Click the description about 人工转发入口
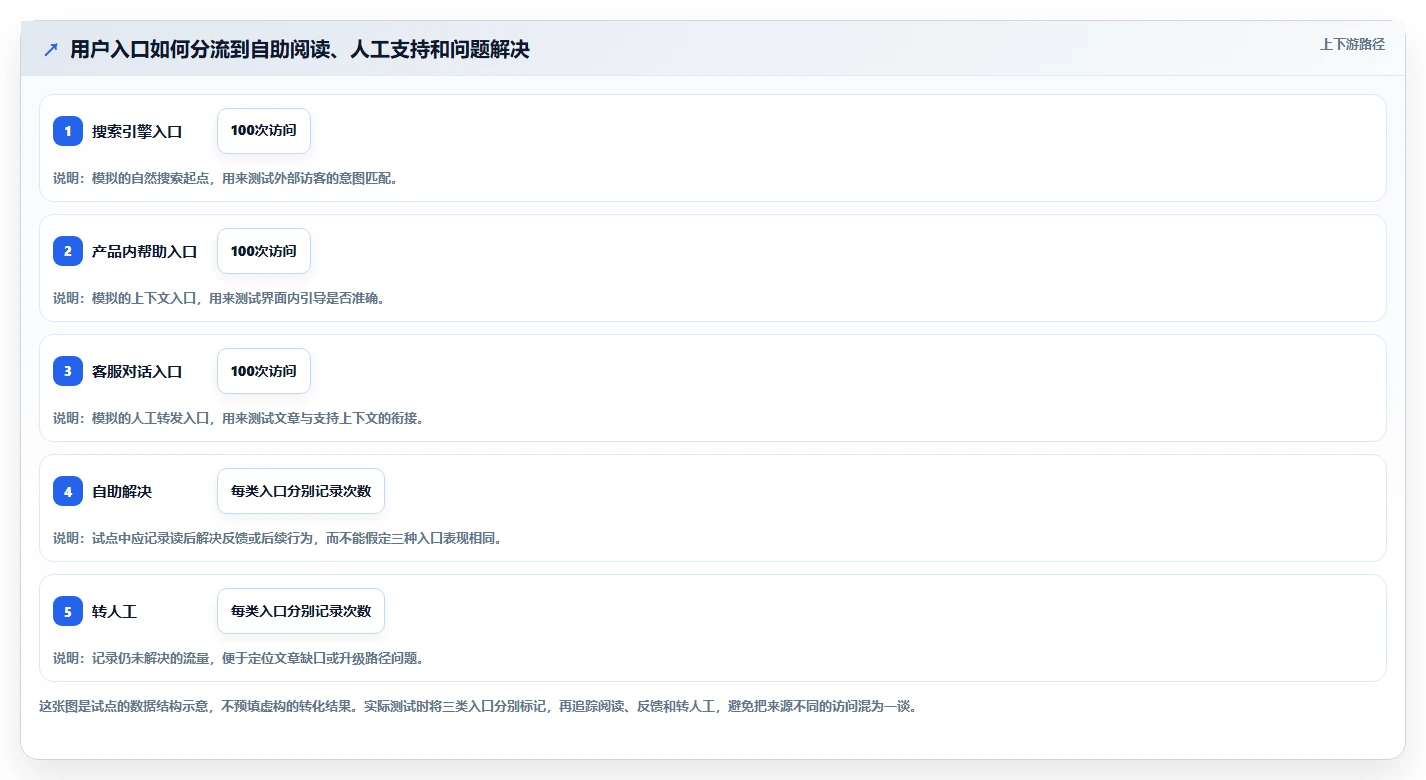The image size is (1426, 780). click(x=238, y=418)
